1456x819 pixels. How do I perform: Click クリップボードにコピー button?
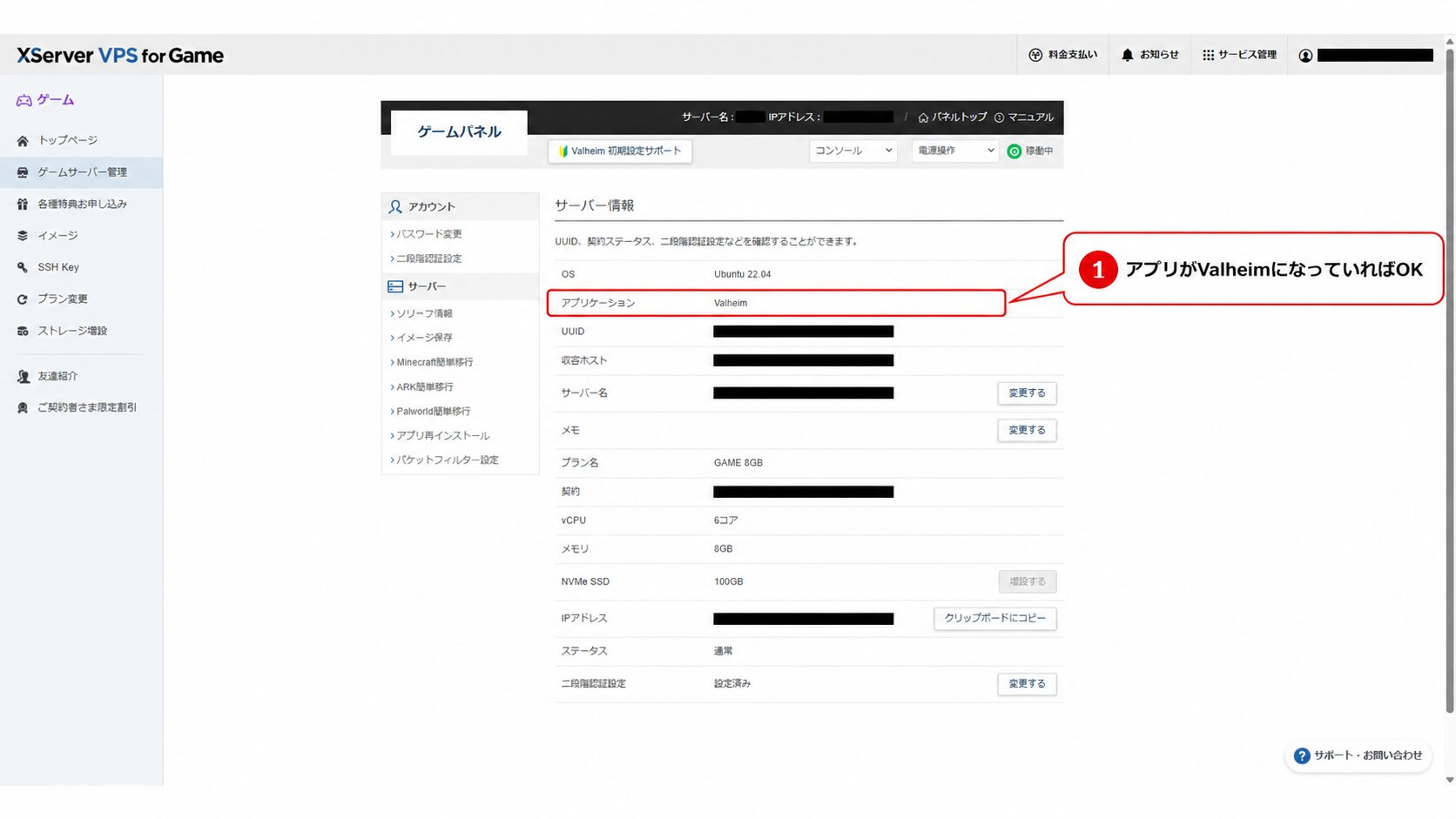(x=995, y=618)
